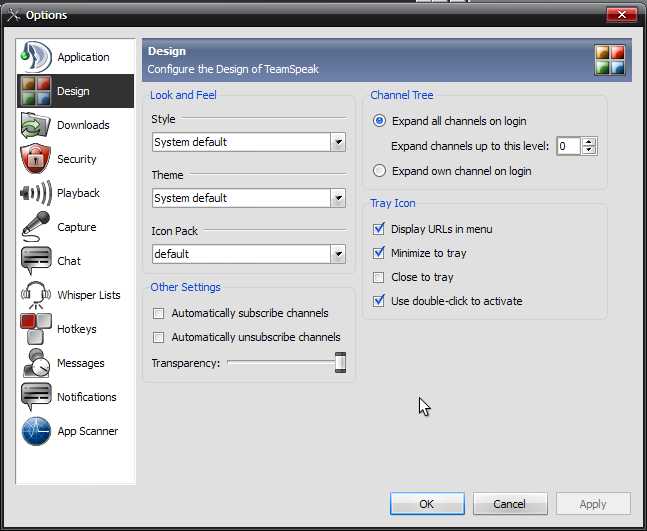
Task: Select Expand own channel on login
Action: 379,171
